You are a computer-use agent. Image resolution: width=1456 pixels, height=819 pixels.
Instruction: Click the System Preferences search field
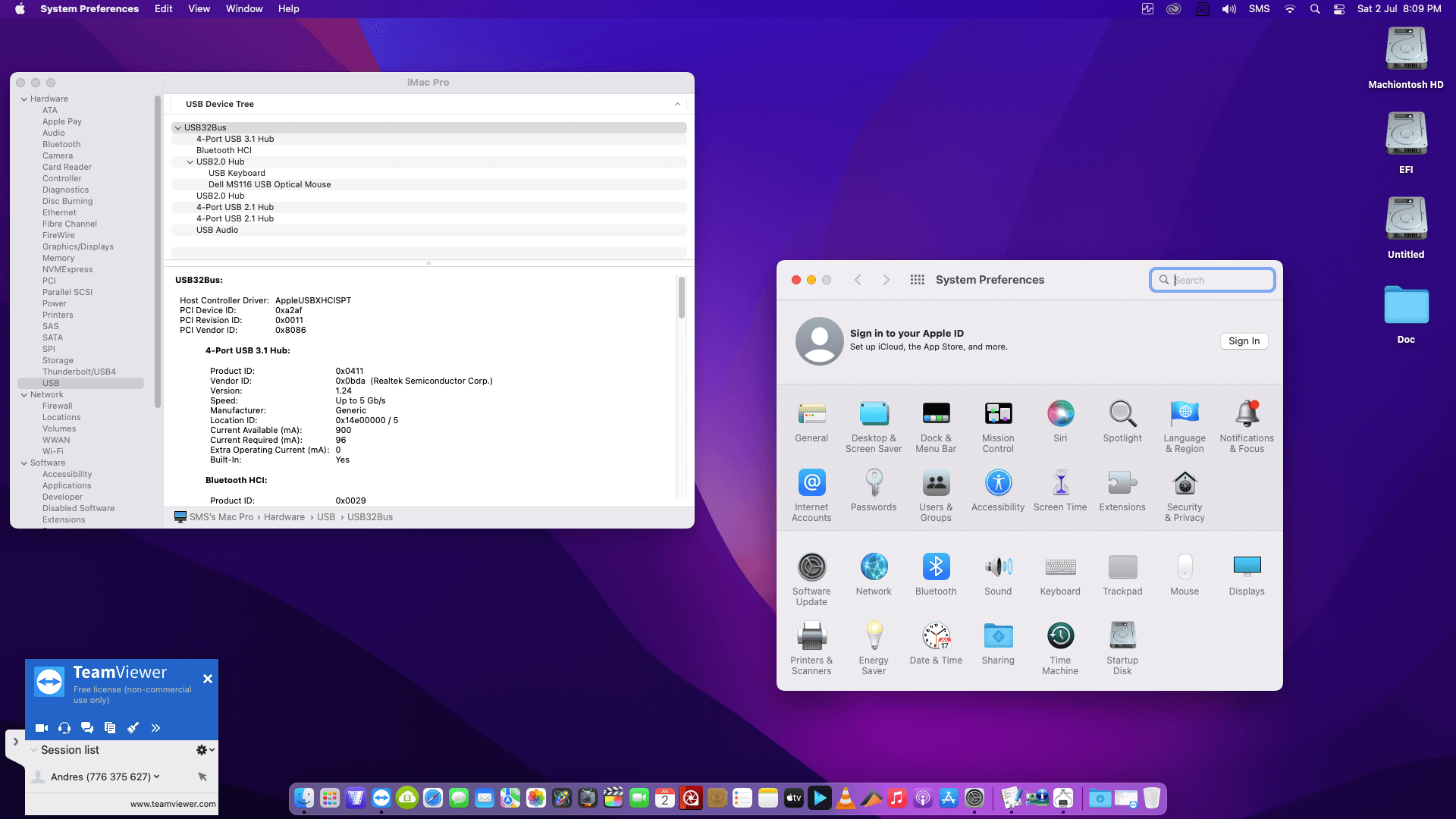pyautogui.click(x=1212, y=280)
